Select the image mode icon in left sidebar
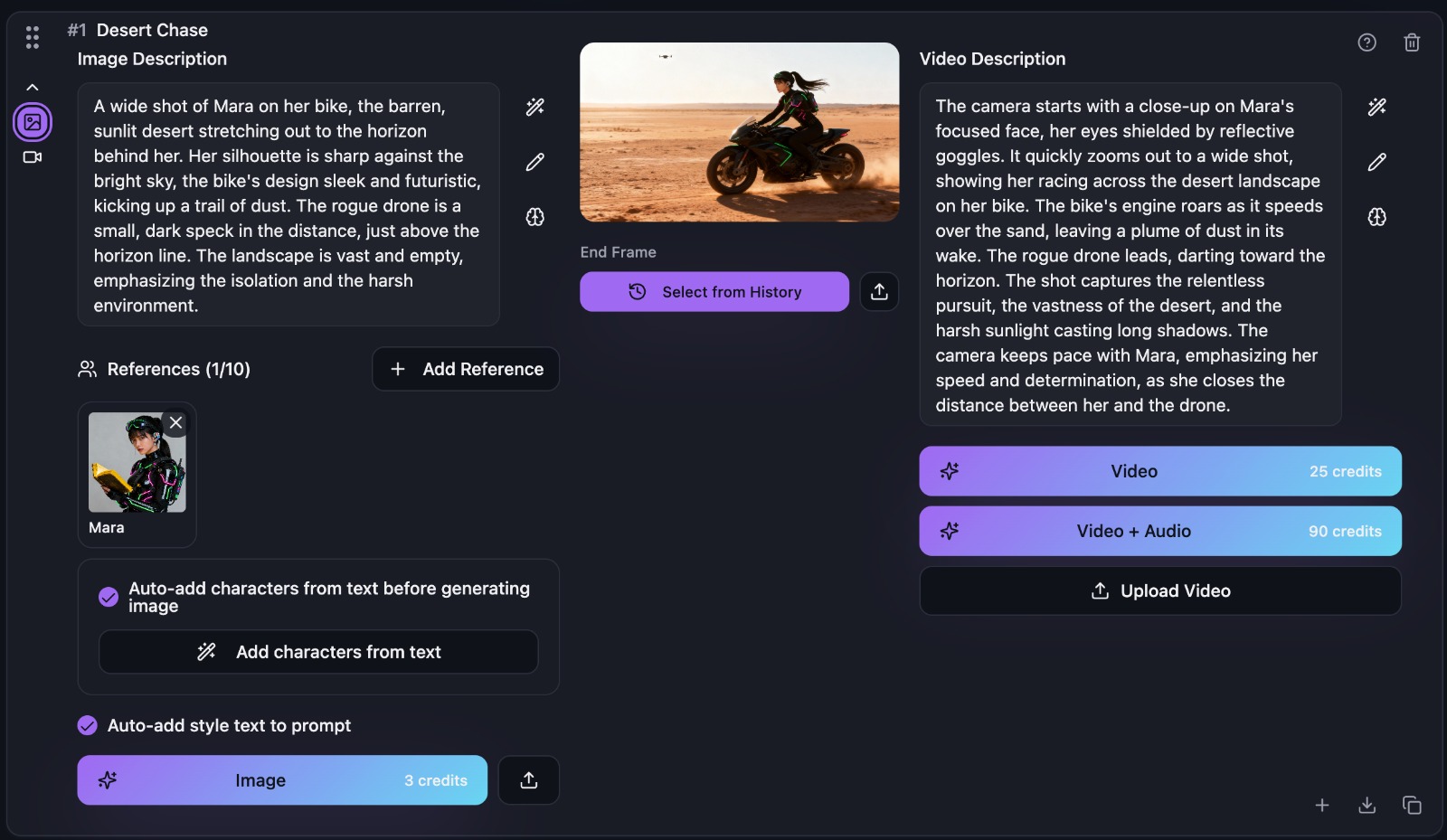1447x840 pixels. click(x=33, y=122)
